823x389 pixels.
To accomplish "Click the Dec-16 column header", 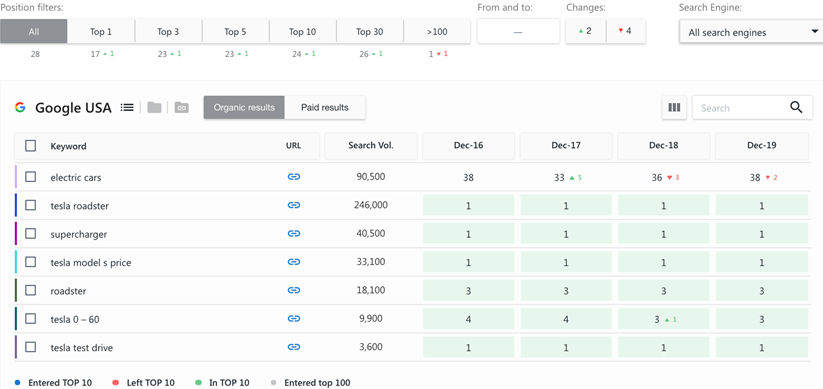I will click(468, 145).
